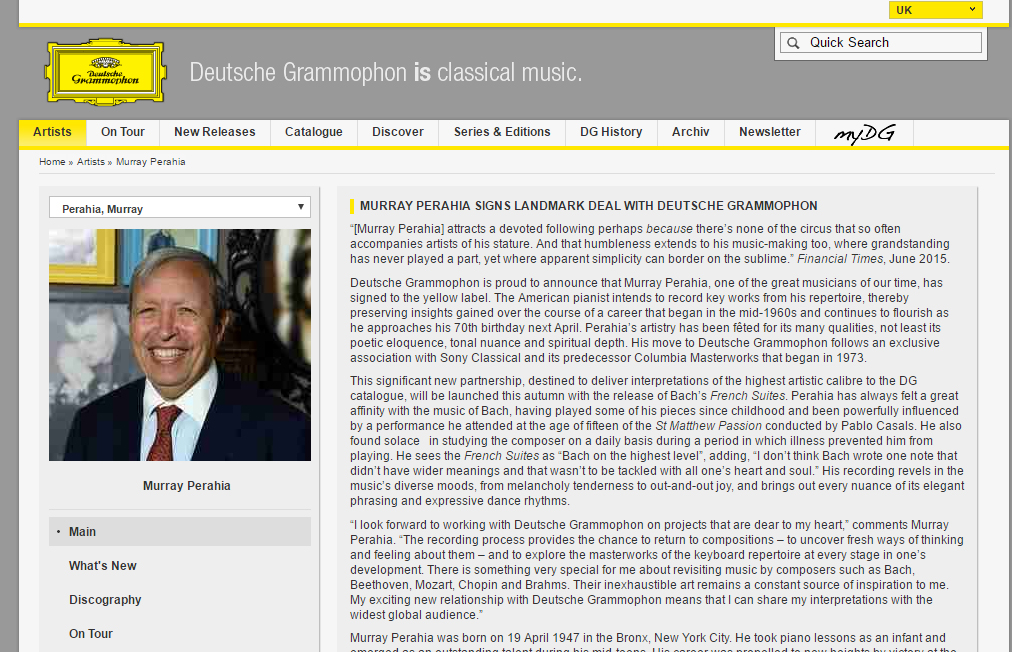Select the Catalogue tab
The image size is (1012, 652).
tap(314, 132)
